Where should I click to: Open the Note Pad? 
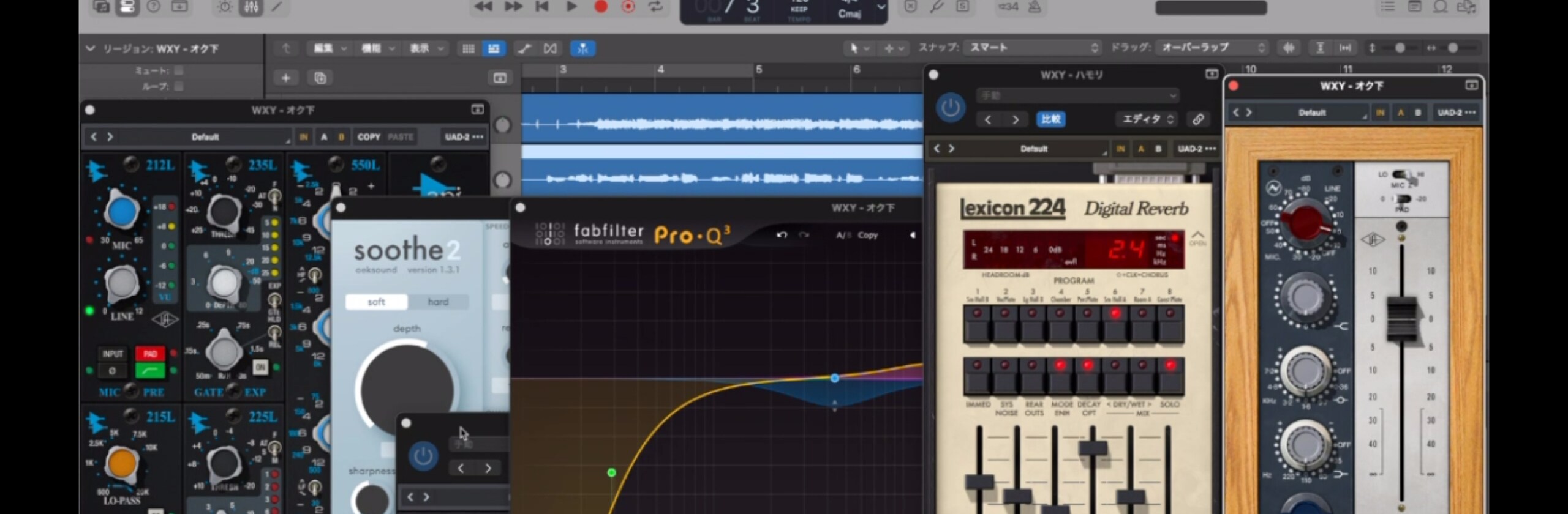[1414, 7]
